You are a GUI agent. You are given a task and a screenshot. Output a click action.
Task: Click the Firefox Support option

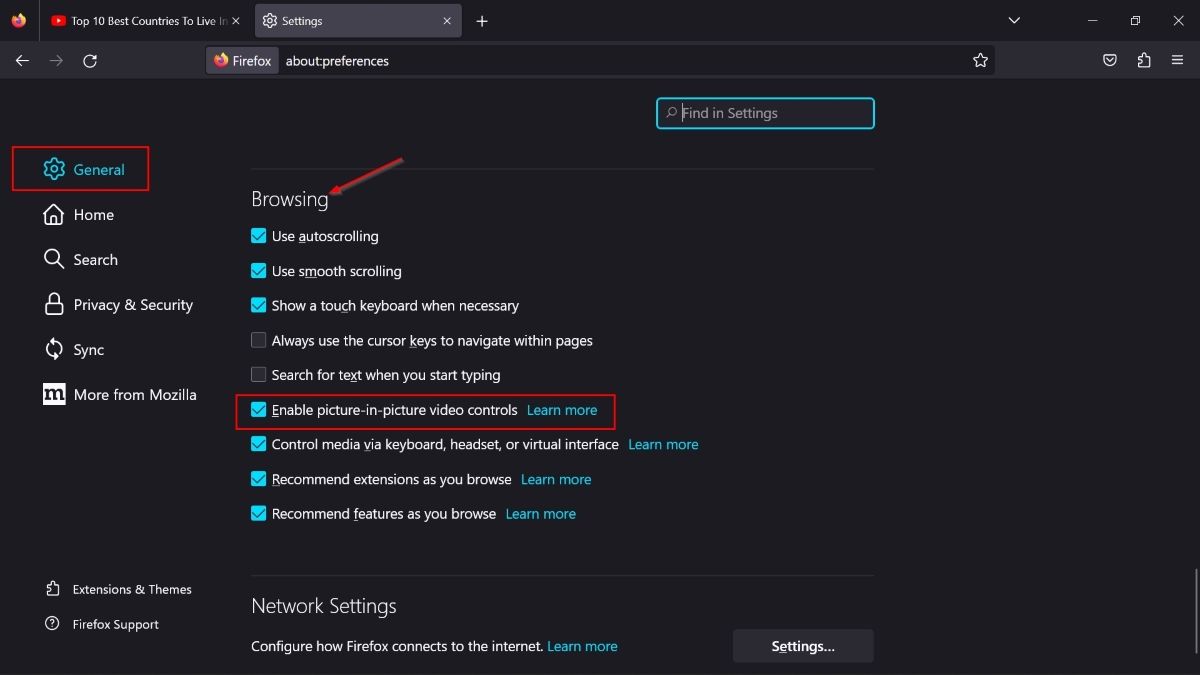click(x=114, y=624)
